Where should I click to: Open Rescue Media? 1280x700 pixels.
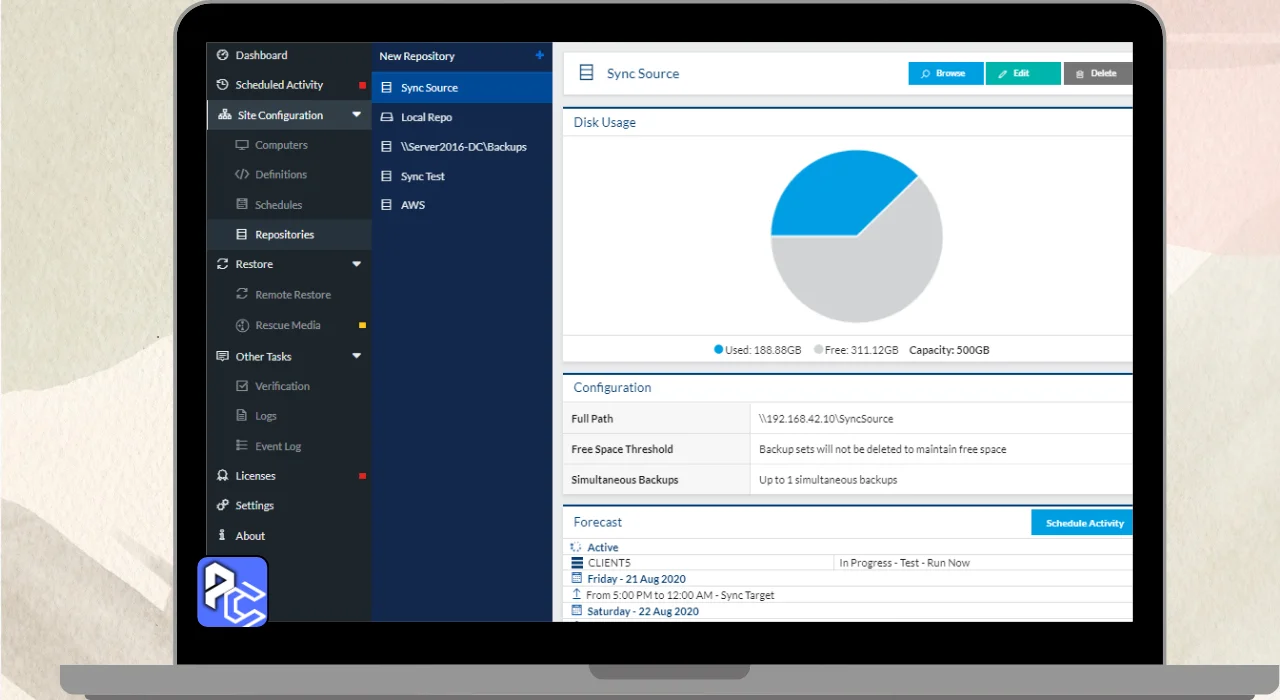coord(289,325)
